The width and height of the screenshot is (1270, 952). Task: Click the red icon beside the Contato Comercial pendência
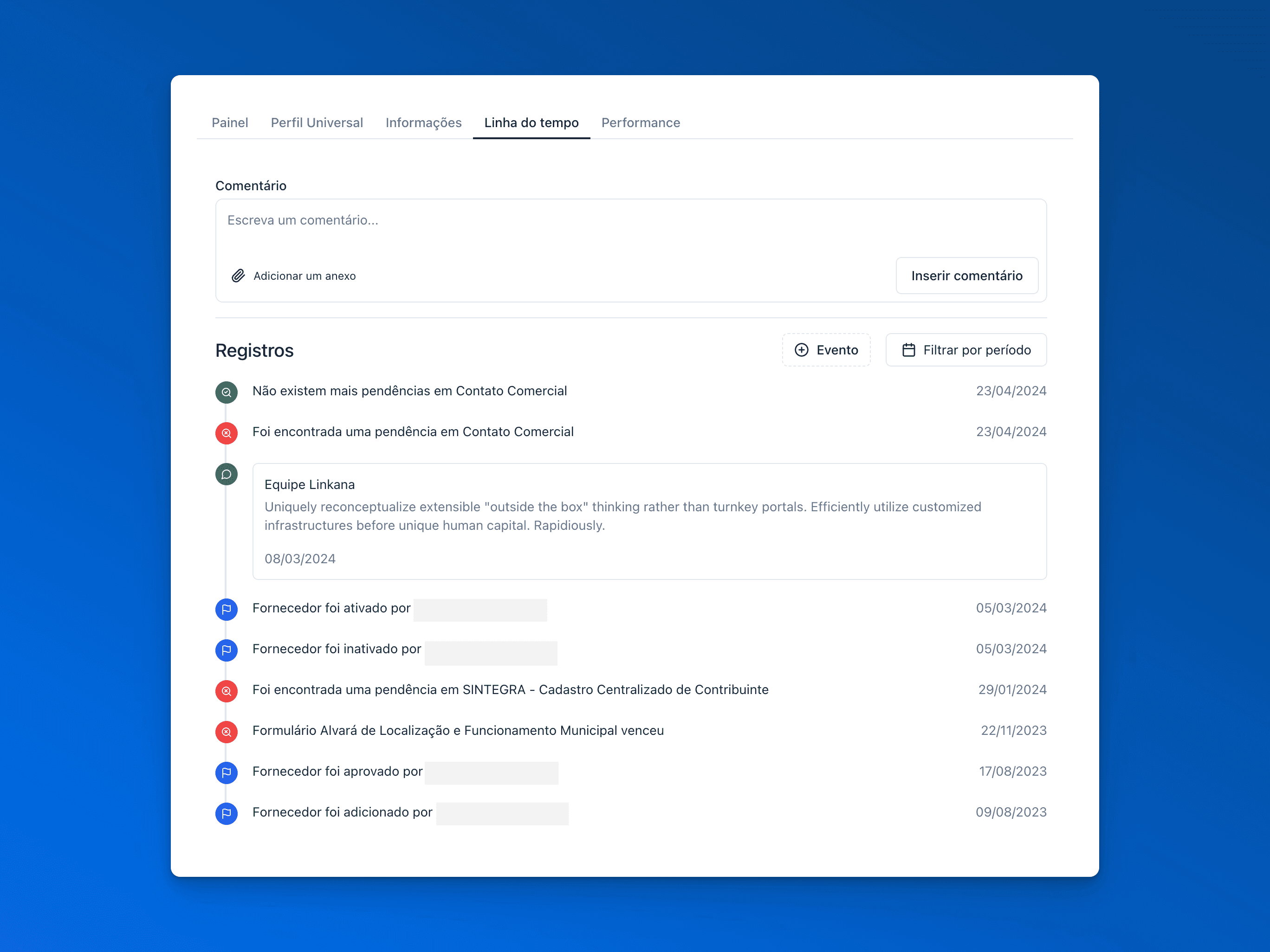(x=226, y=433)
